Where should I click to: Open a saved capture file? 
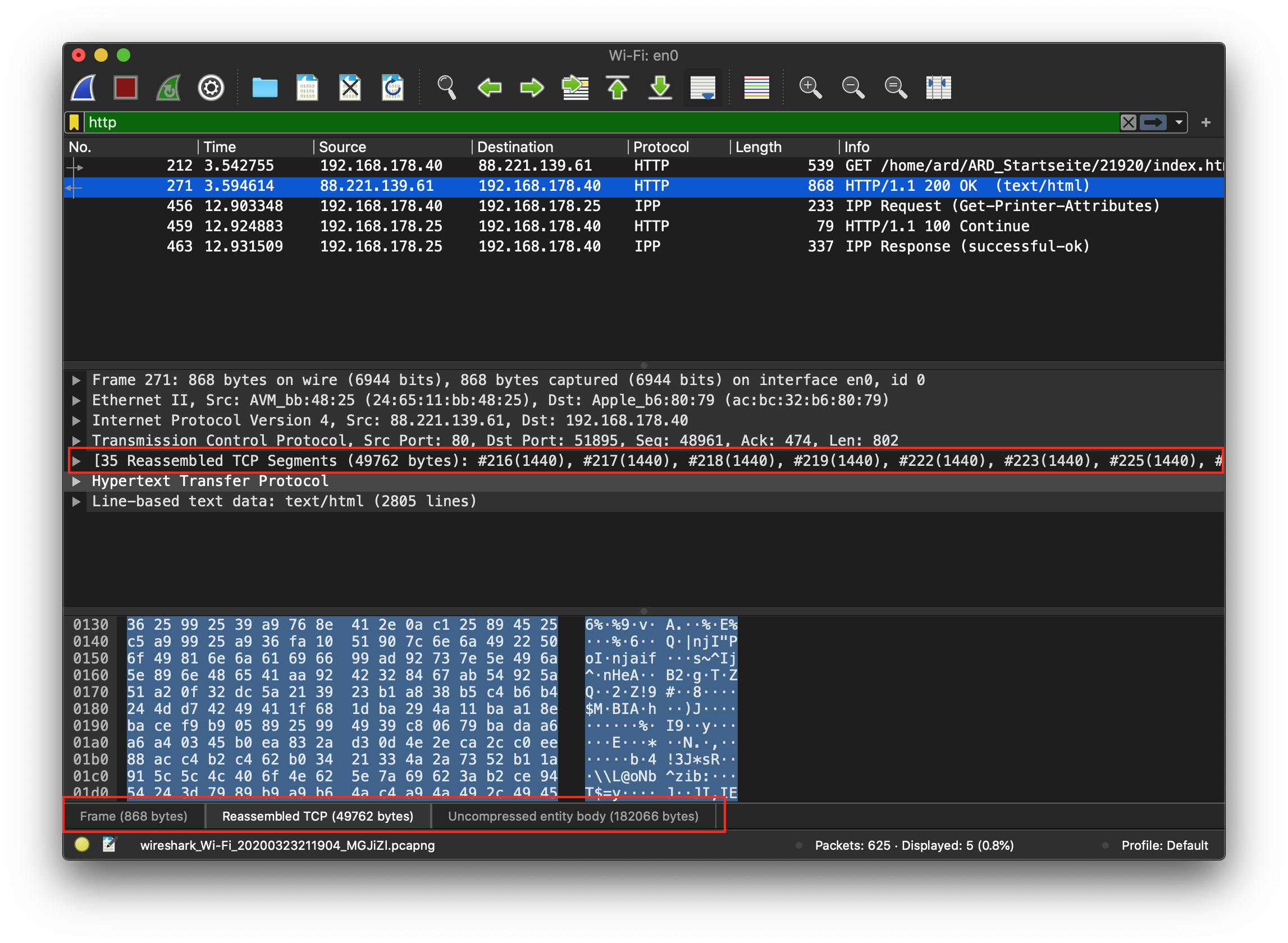coord(263,88)
